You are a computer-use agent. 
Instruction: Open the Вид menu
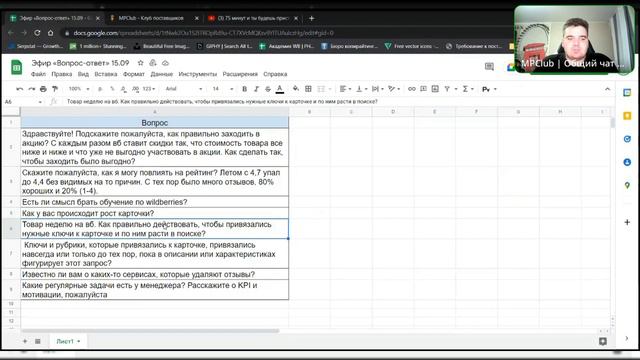point(83,74)
